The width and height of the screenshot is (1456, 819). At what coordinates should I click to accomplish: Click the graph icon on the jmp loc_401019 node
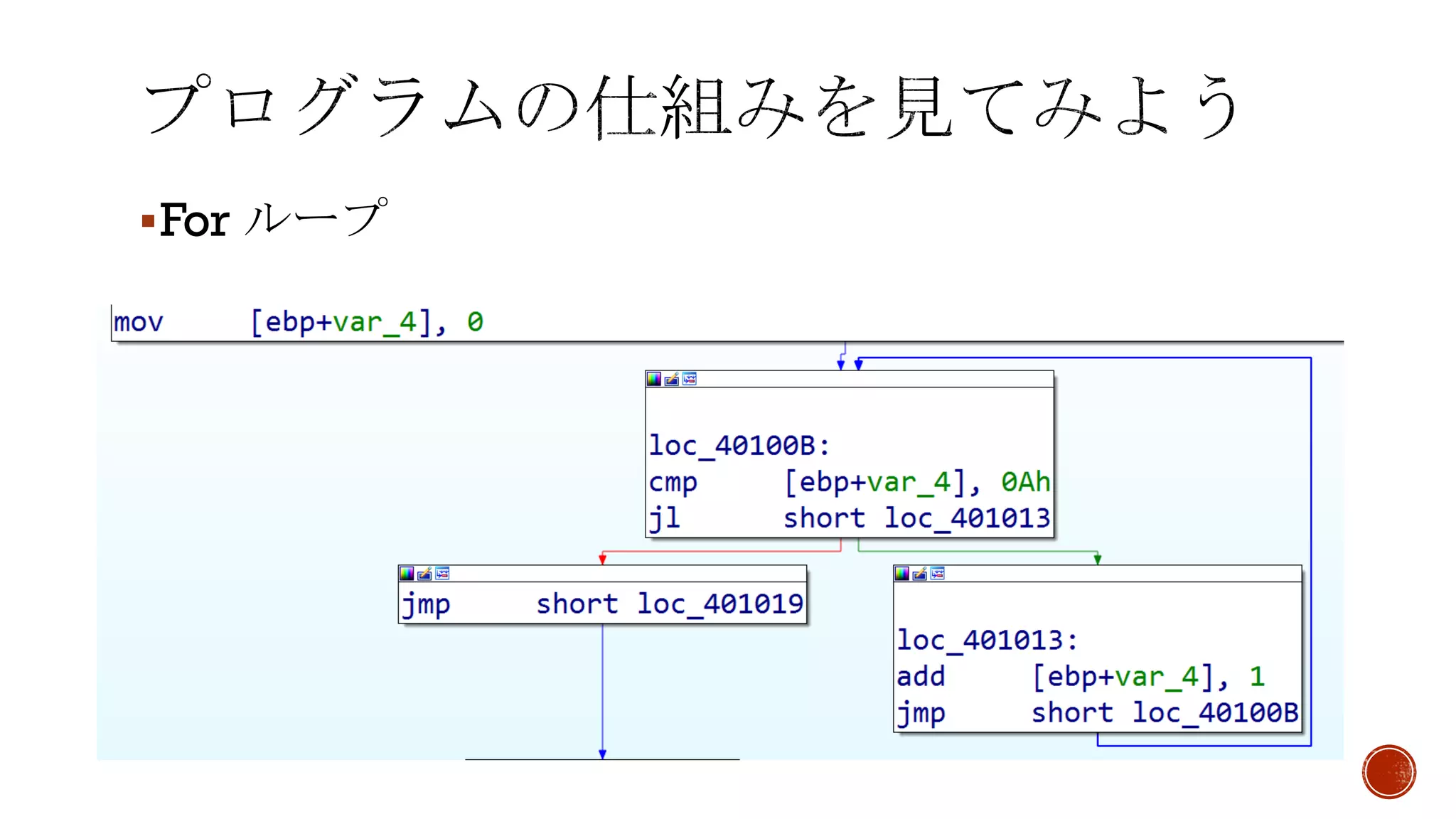442,574
